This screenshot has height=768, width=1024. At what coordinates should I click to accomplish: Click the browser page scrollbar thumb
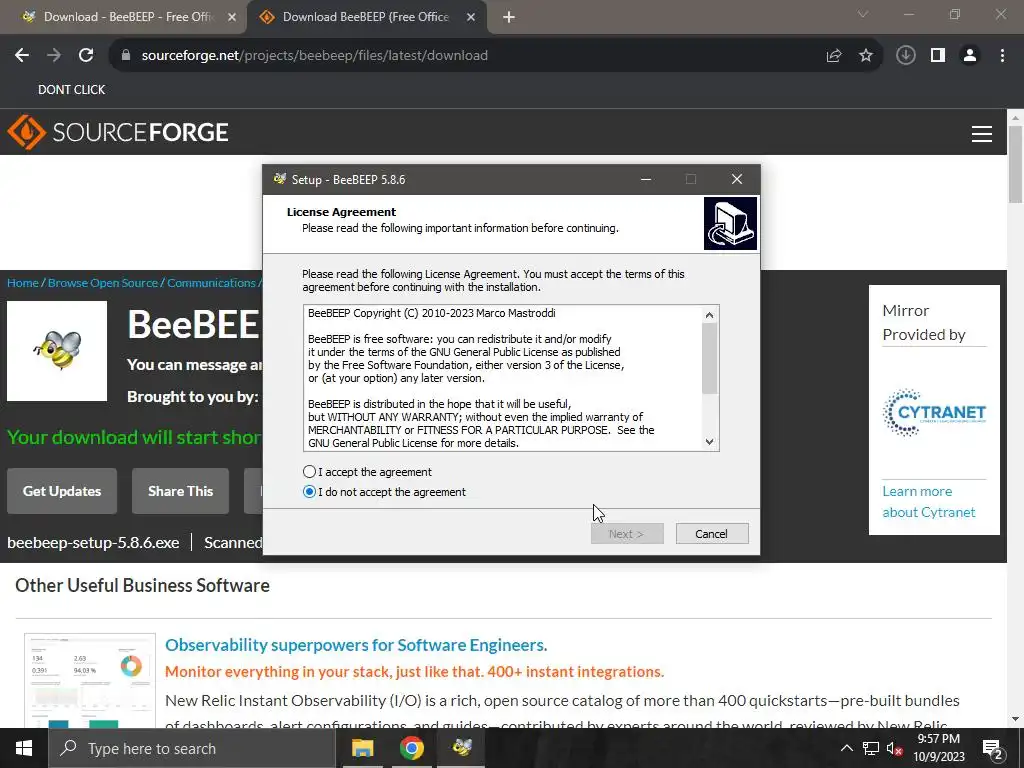[1015, 163]
